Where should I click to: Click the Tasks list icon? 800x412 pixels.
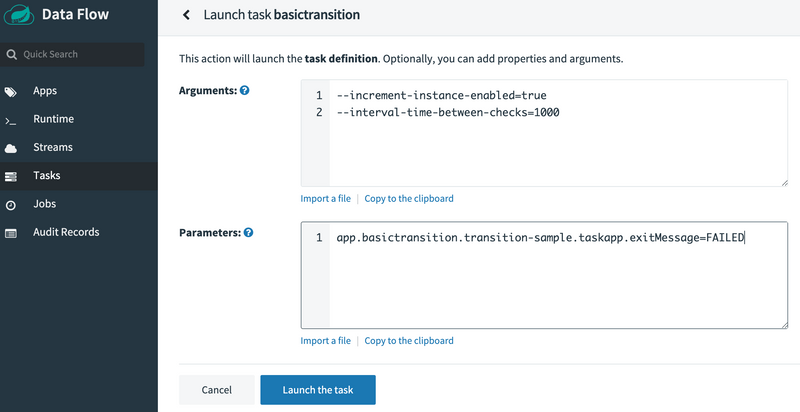(x=11, y=176)
